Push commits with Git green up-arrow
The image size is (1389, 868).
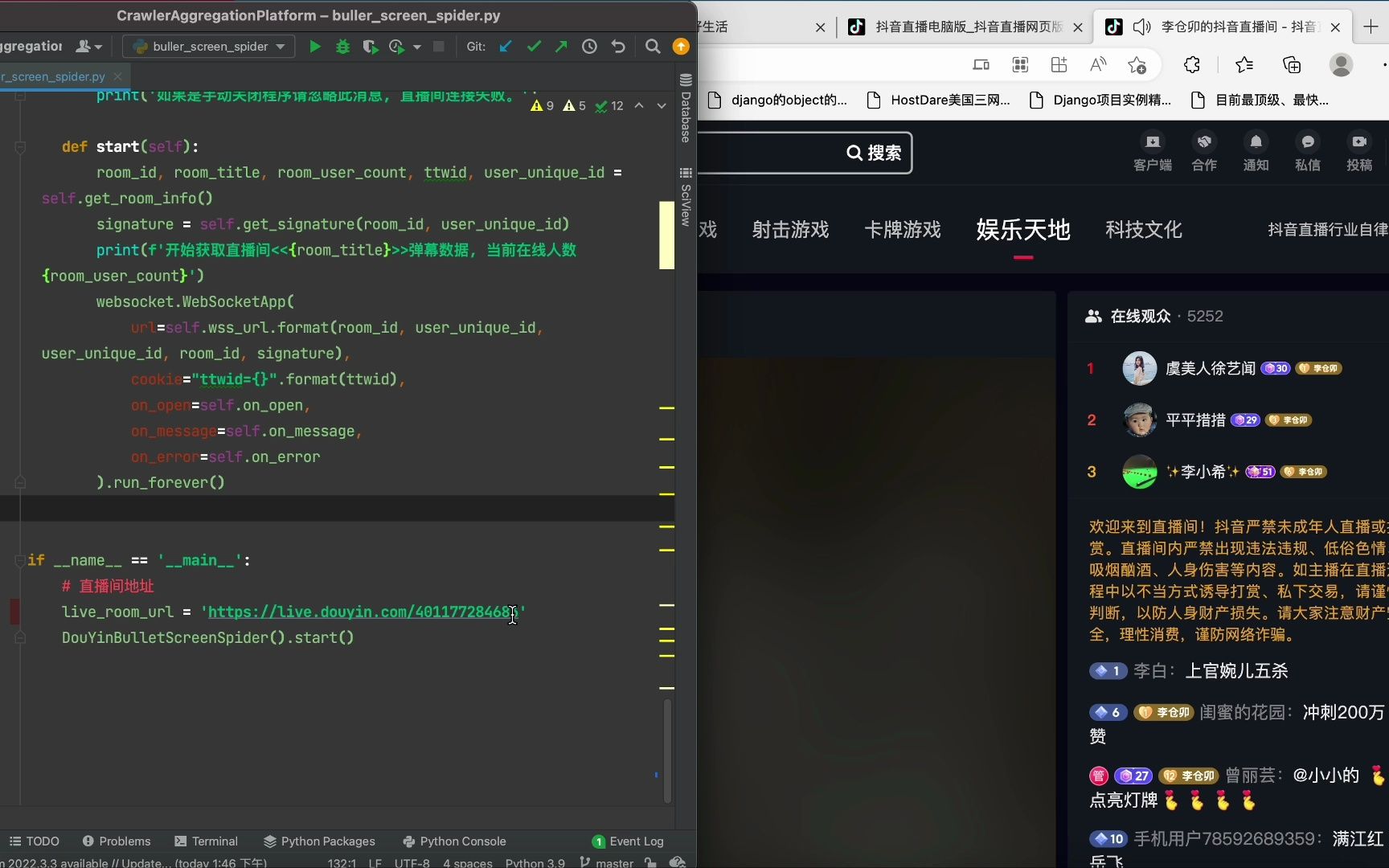pyautogui.click(x=561, y=47)
